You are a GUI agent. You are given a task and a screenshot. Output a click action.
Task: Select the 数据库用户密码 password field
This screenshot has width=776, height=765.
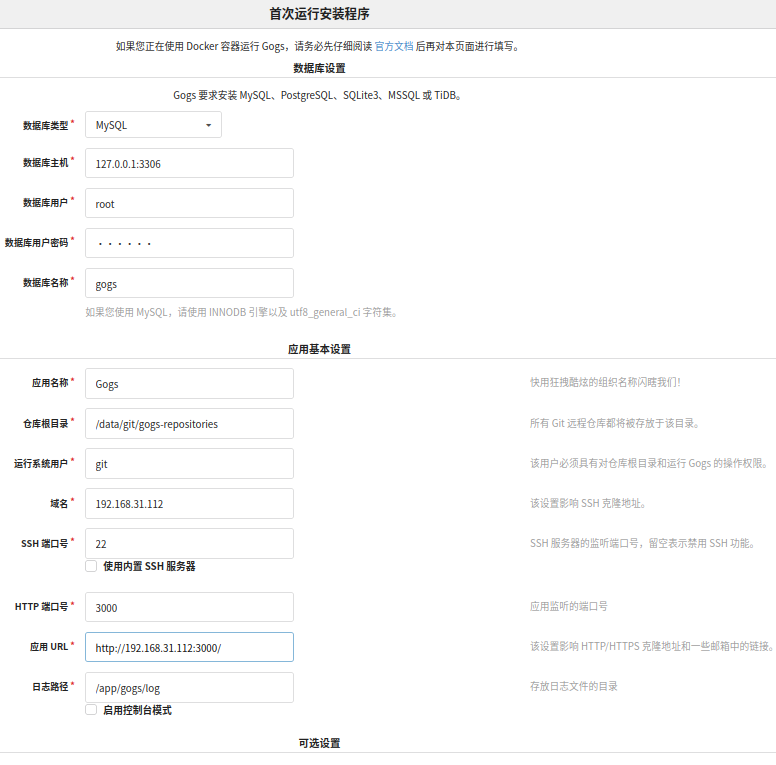click(x=190, y=243)
